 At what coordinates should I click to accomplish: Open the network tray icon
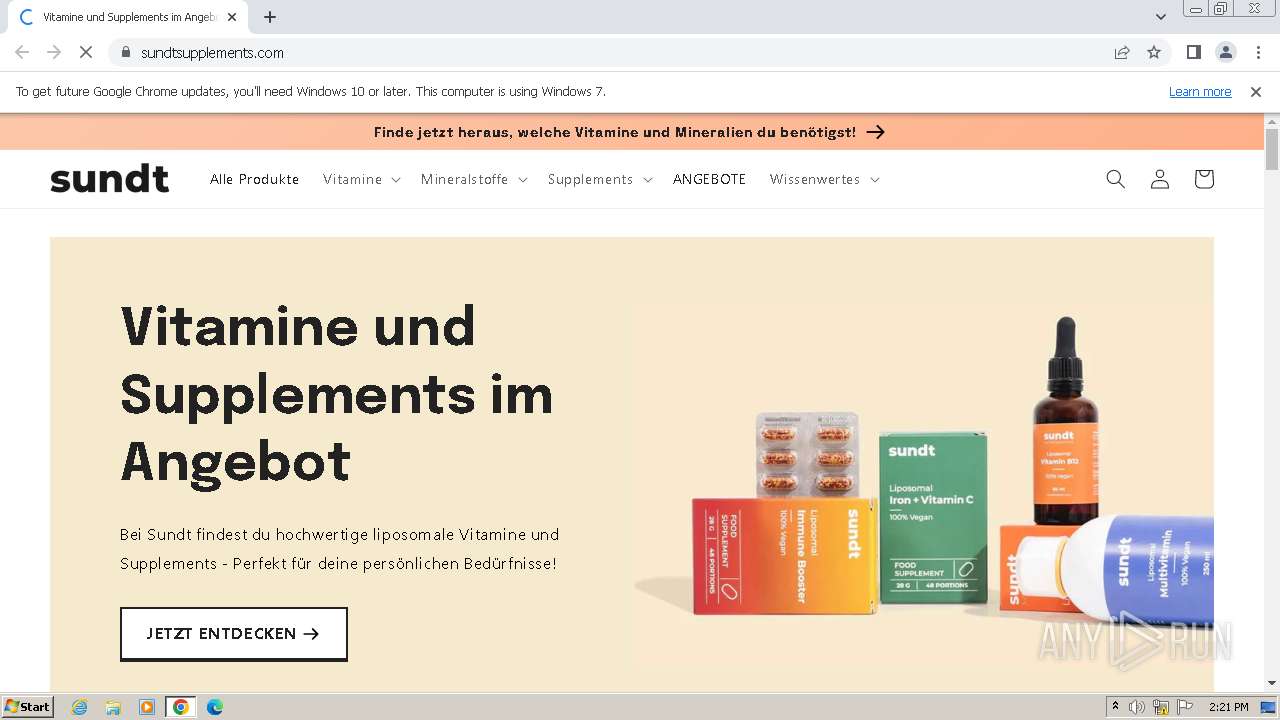click(x=1161, y=707)
